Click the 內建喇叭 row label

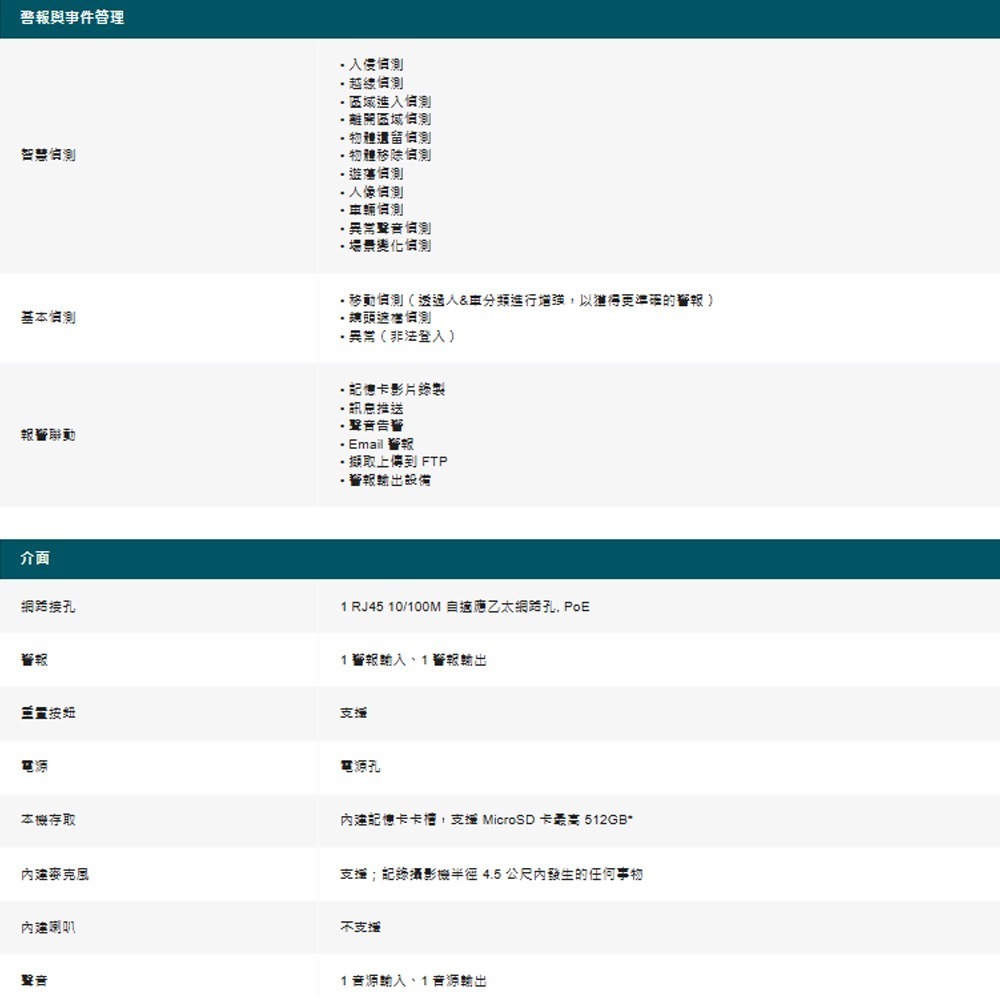[x=48, y=927]
